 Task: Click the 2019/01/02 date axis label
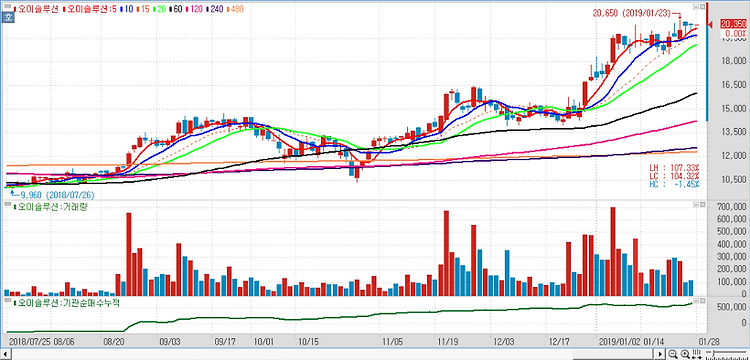click(x=618, y=342)
